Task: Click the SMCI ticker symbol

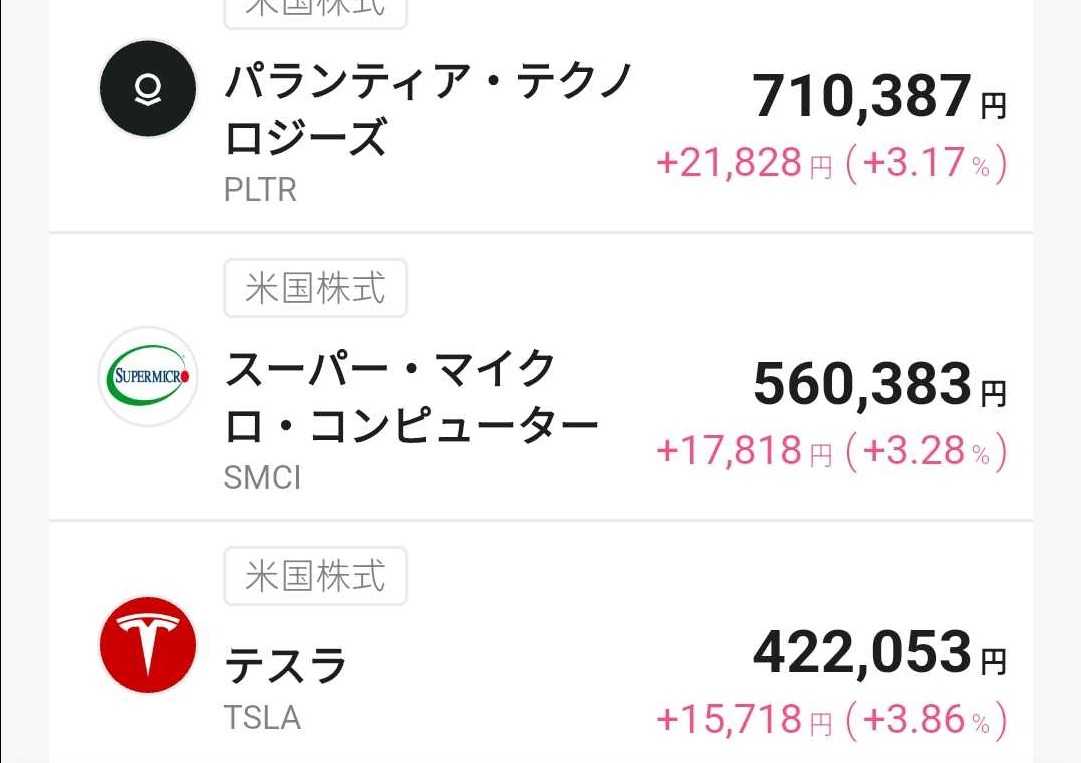Action: 262,477
